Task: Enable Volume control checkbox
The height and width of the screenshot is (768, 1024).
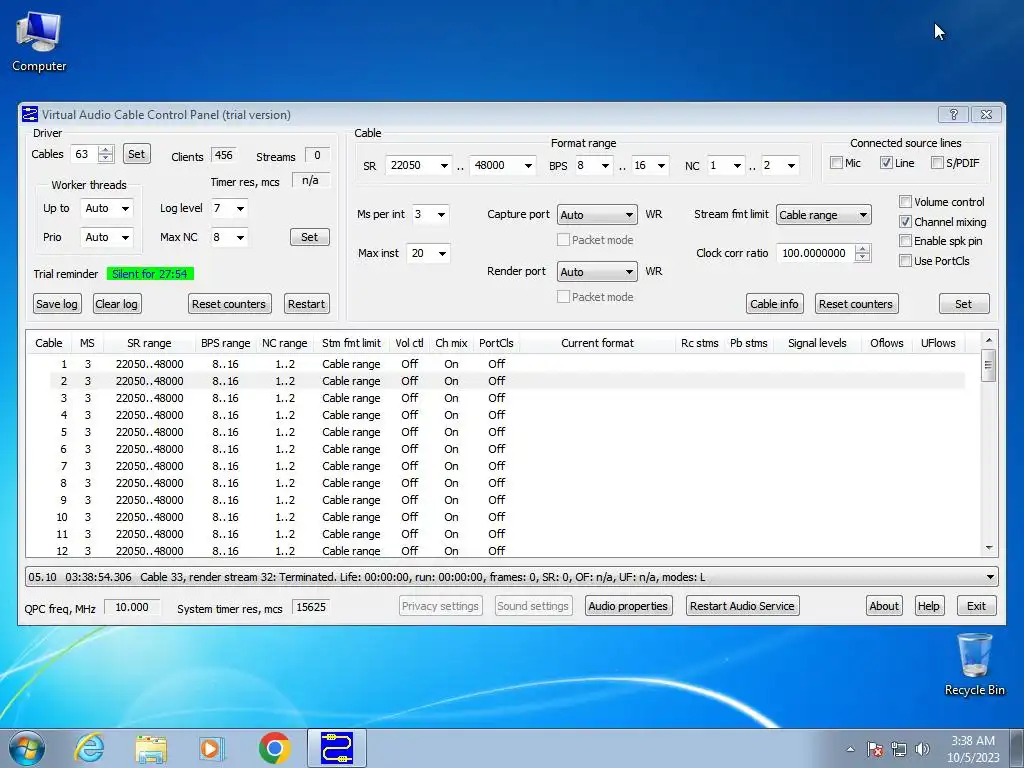Action: pos(905,202)
